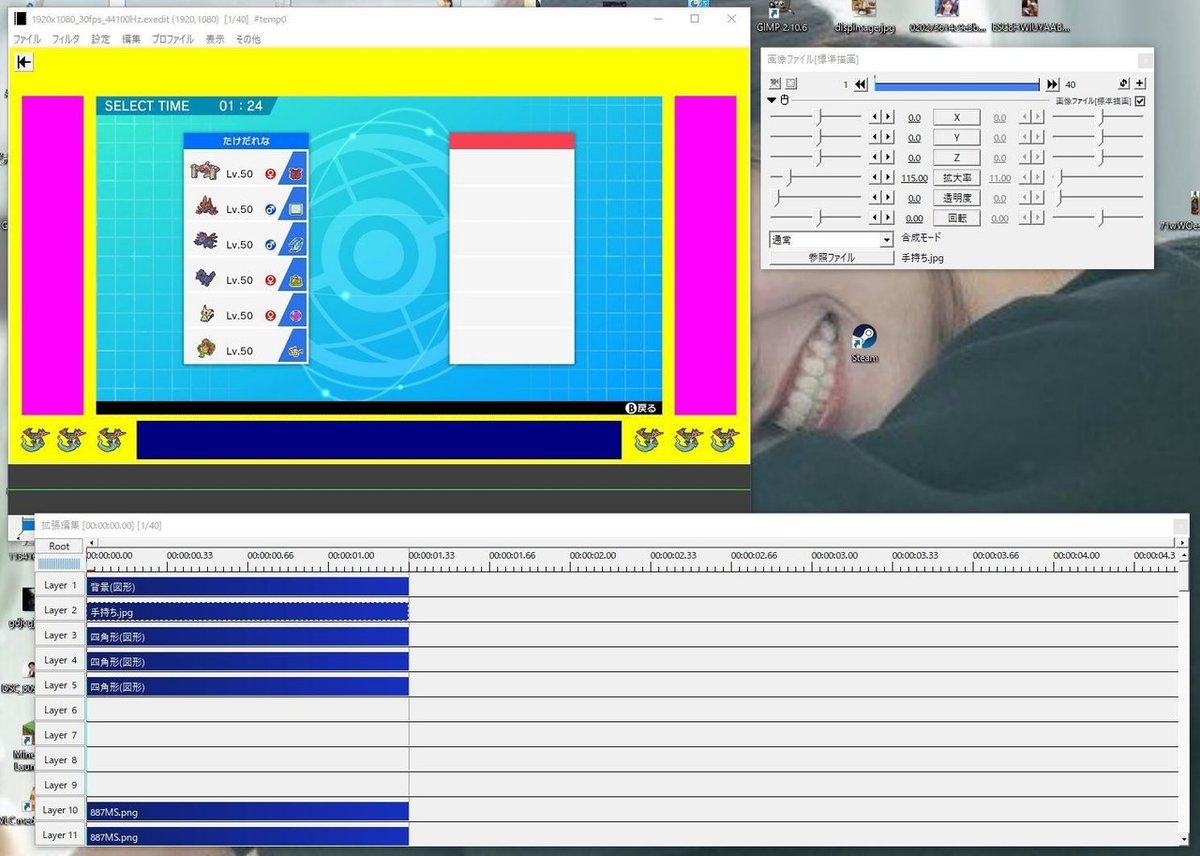
Task: Uncheck the 画像ファイル[標準描画] checkbox
Action: point(1140,101)
